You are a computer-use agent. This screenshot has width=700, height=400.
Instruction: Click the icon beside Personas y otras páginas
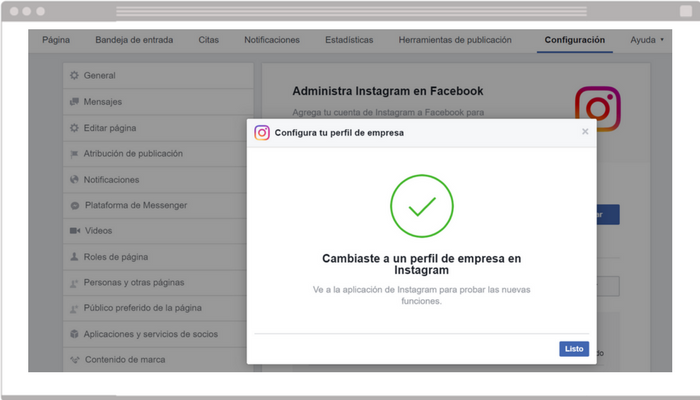point(74,283)
